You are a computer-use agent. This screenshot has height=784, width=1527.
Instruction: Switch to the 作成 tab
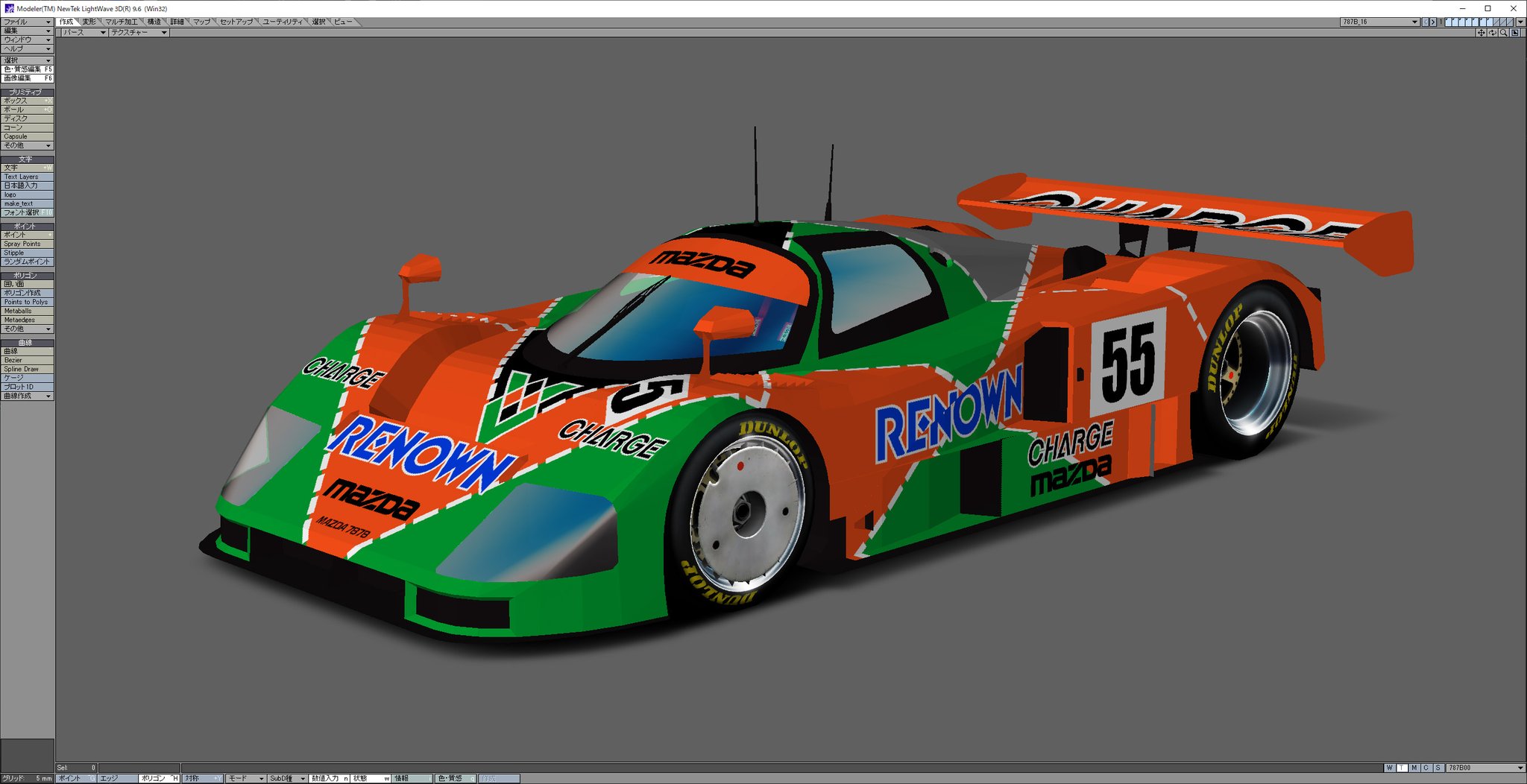67,22
